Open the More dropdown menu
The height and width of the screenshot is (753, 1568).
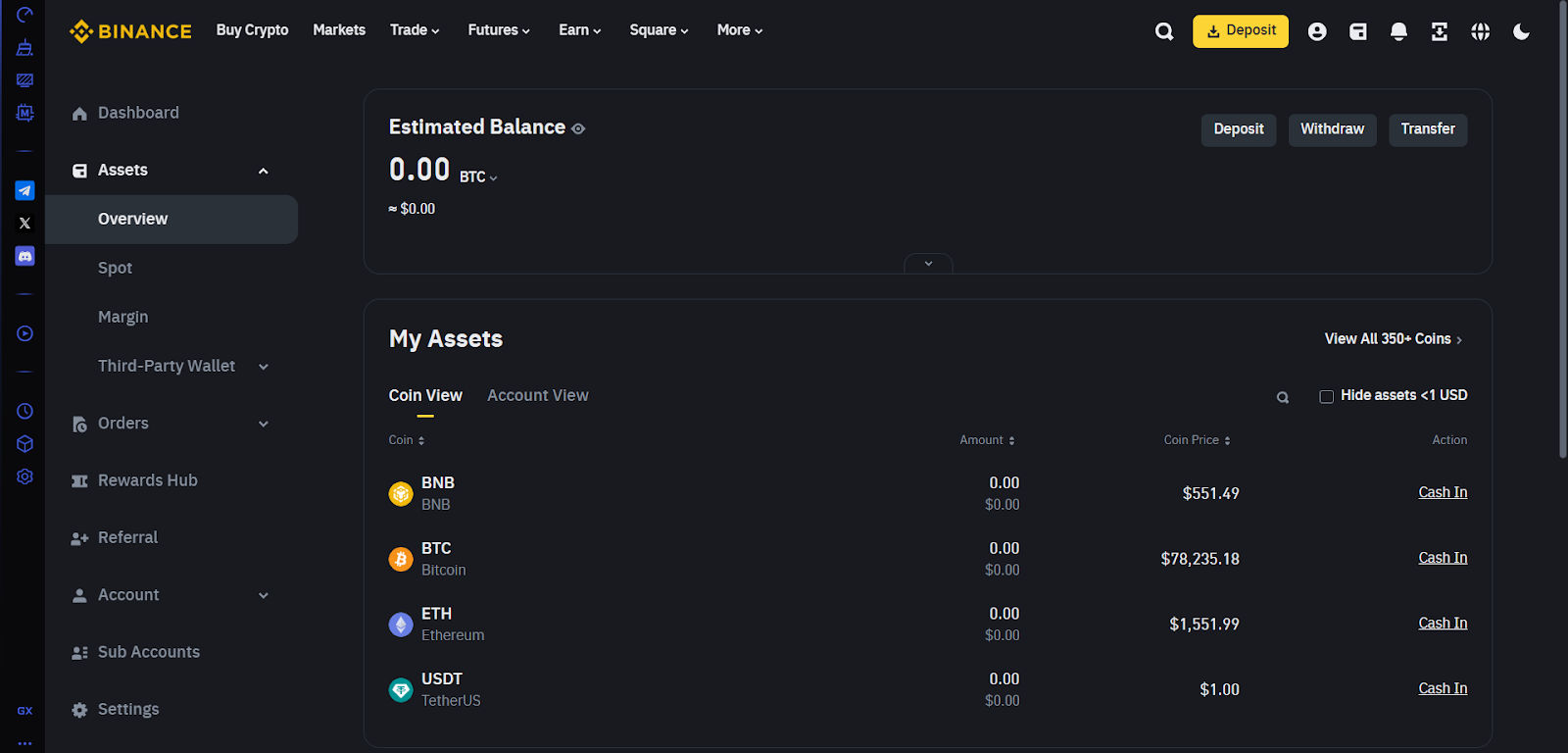click(x=740, y=30)
